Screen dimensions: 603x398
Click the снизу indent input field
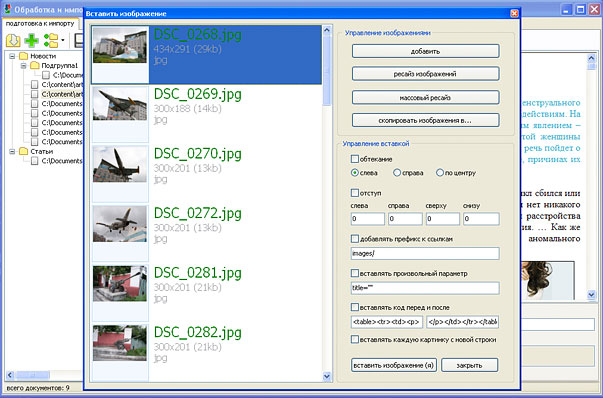click(x=481, y=219)
